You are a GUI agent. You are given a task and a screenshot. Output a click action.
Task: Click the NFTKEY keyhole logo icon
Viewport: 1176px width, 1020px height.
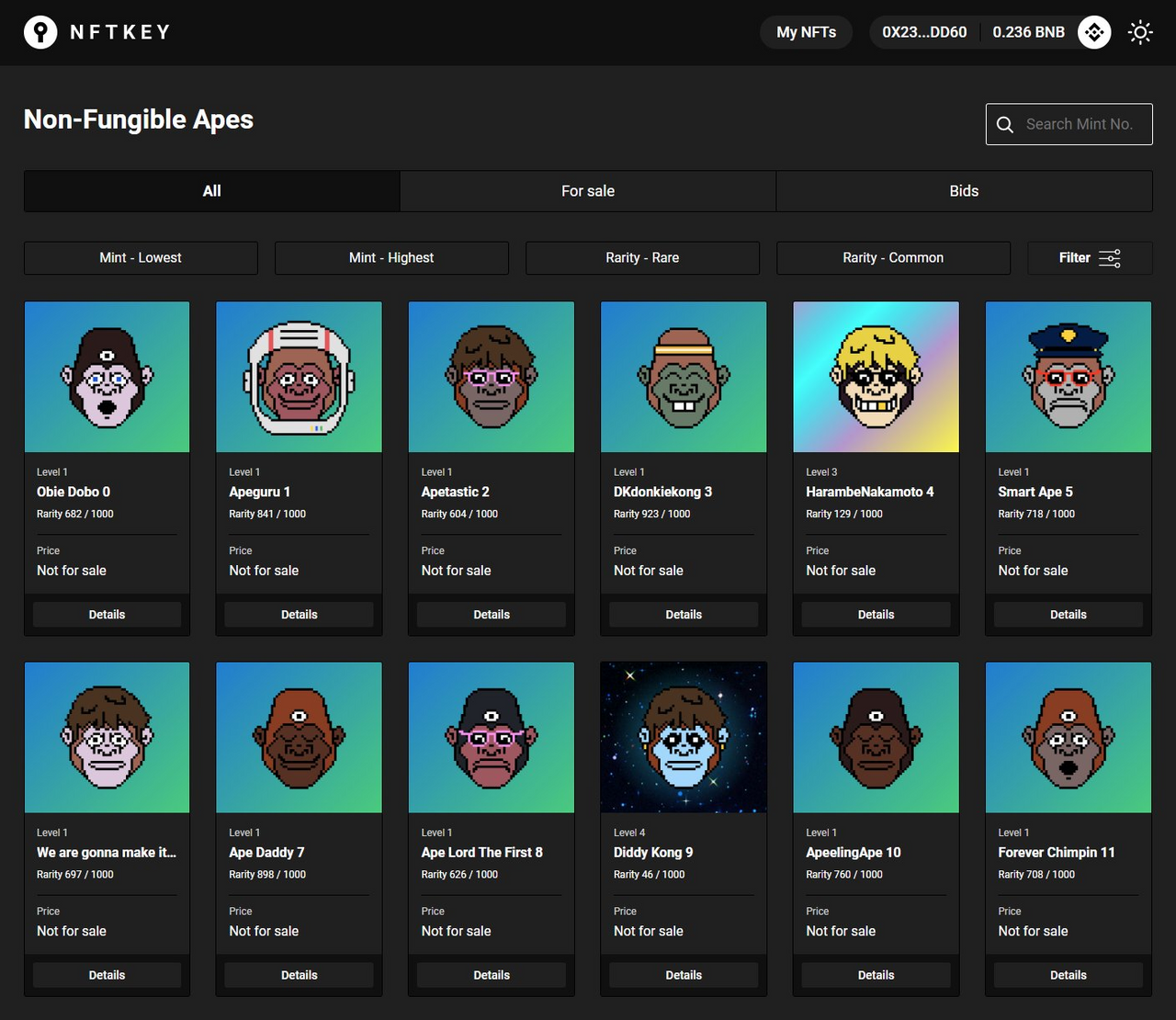tap(40, 32)
